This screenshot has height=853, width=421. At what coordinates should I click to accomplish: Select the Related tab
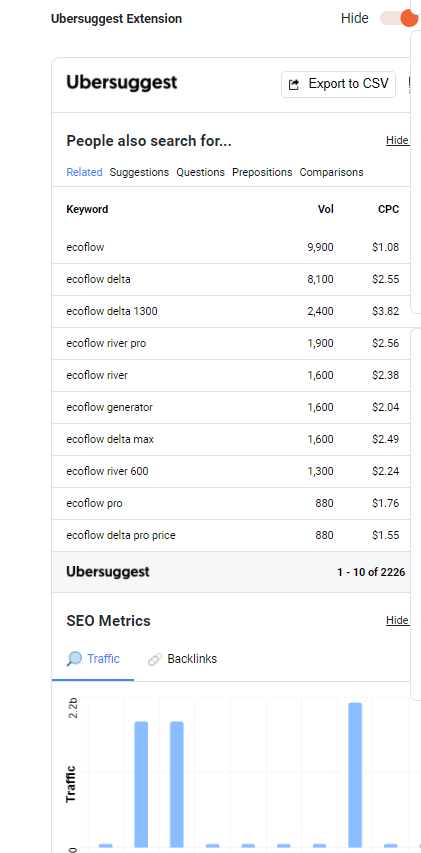point(84,172)
